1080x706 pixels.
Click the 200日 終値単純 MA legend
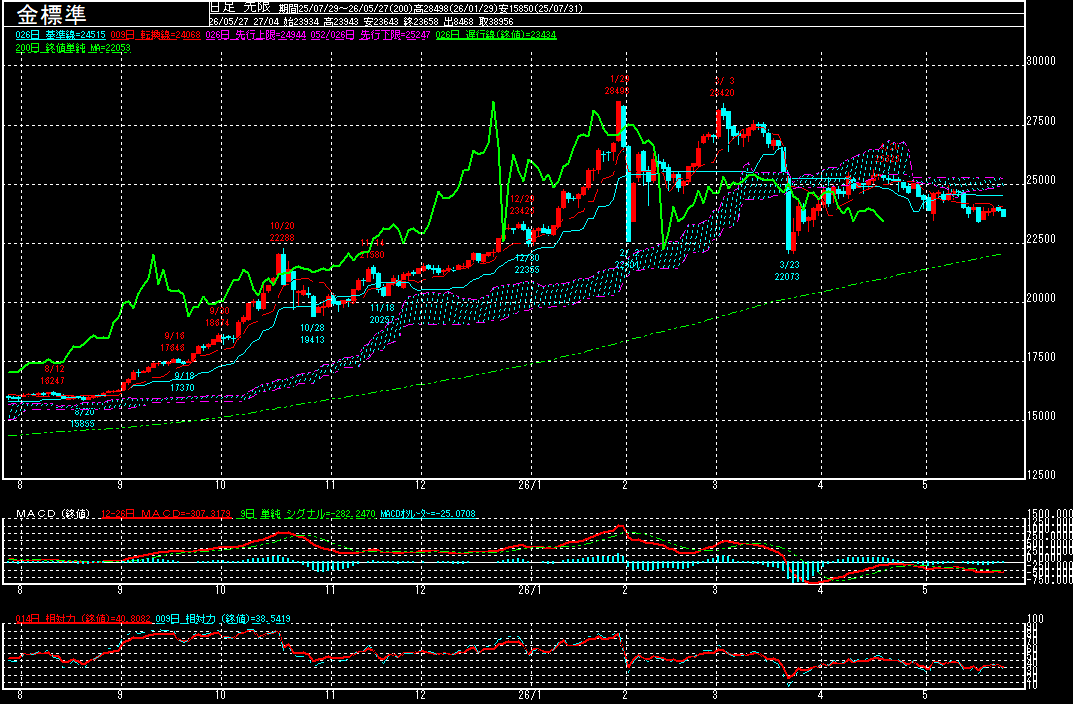[73, 48]
